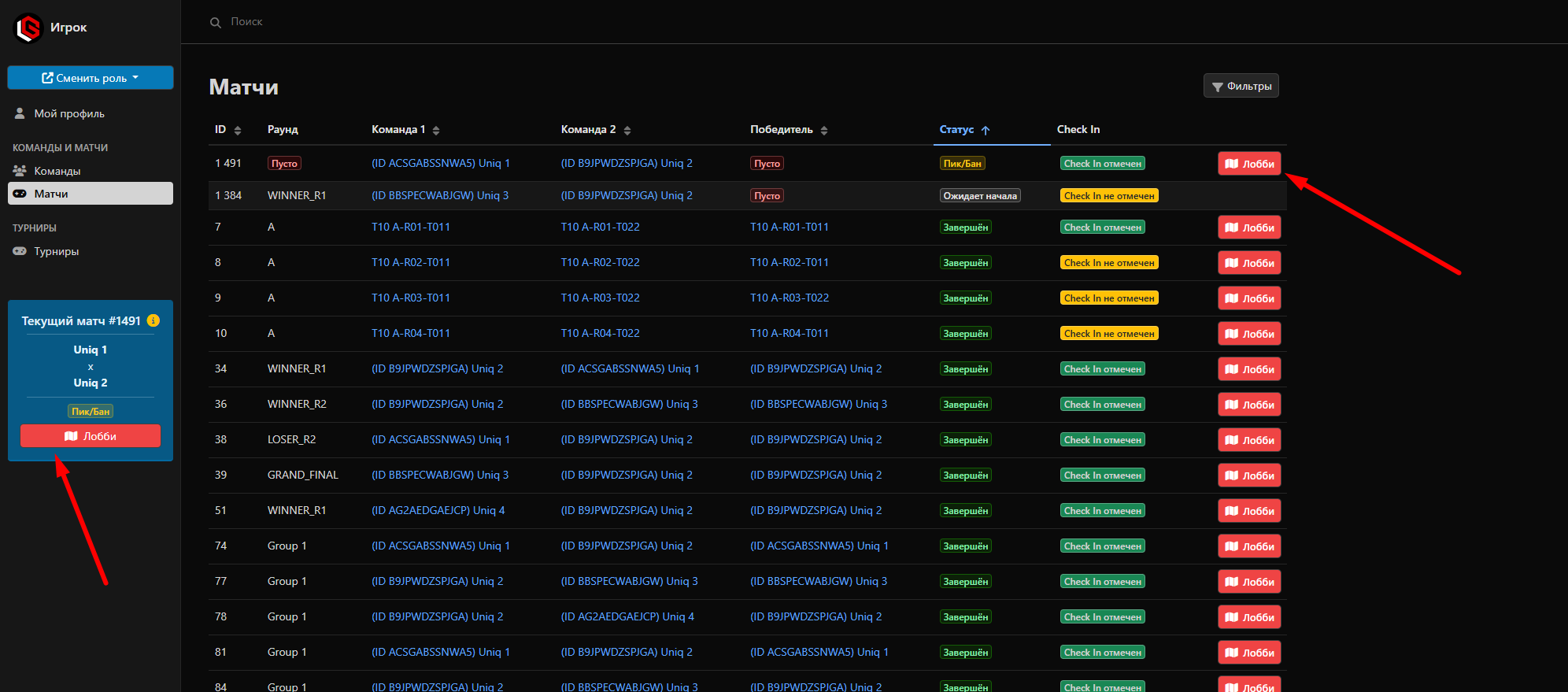1568x692 pixels.
Task: Click winner link T10 A-R03-T022 in match 9
Action: (789, 298)
